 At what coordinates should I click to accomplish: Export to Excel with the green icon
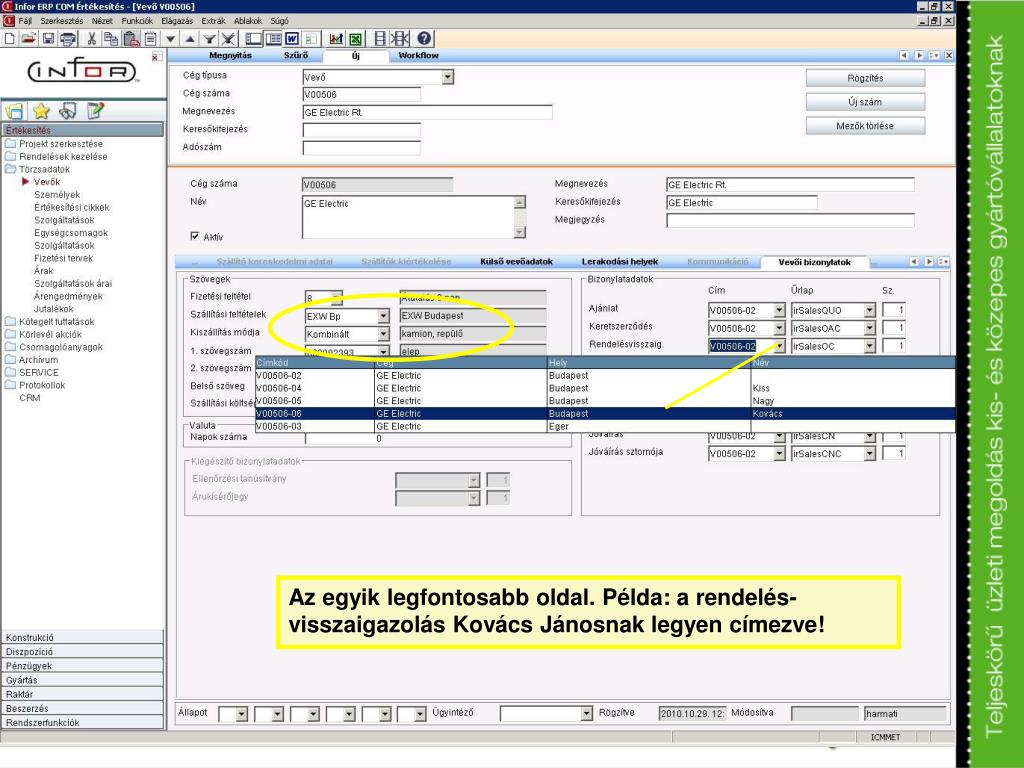[355, 39]
